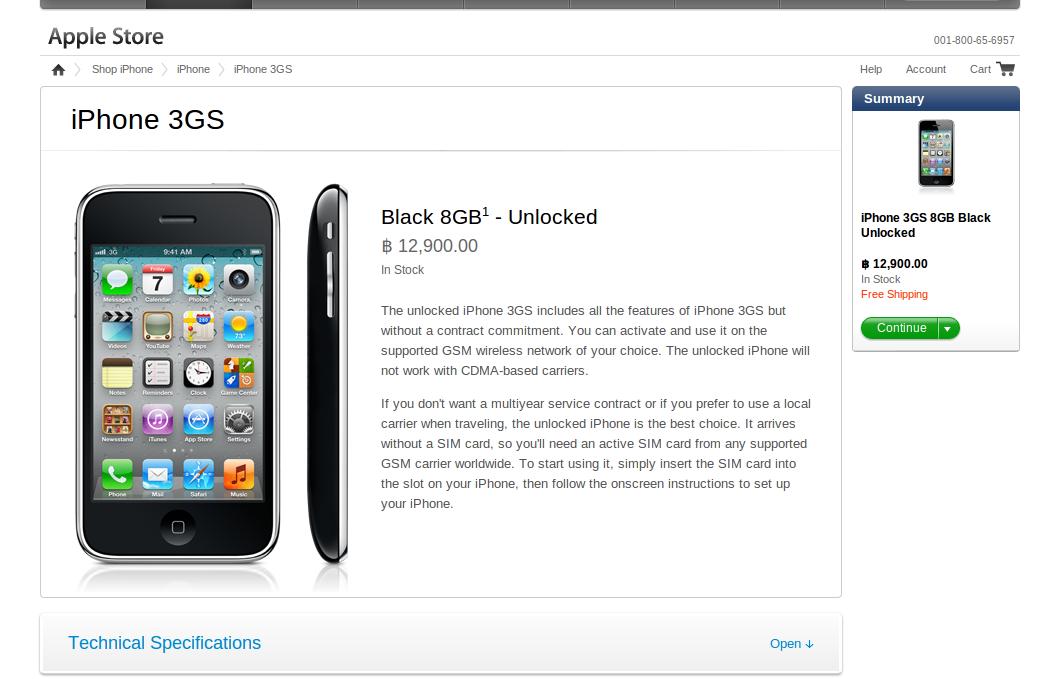Click the support phone number
The width and height of the screenshot is (1049, 679).
[974, 40]
